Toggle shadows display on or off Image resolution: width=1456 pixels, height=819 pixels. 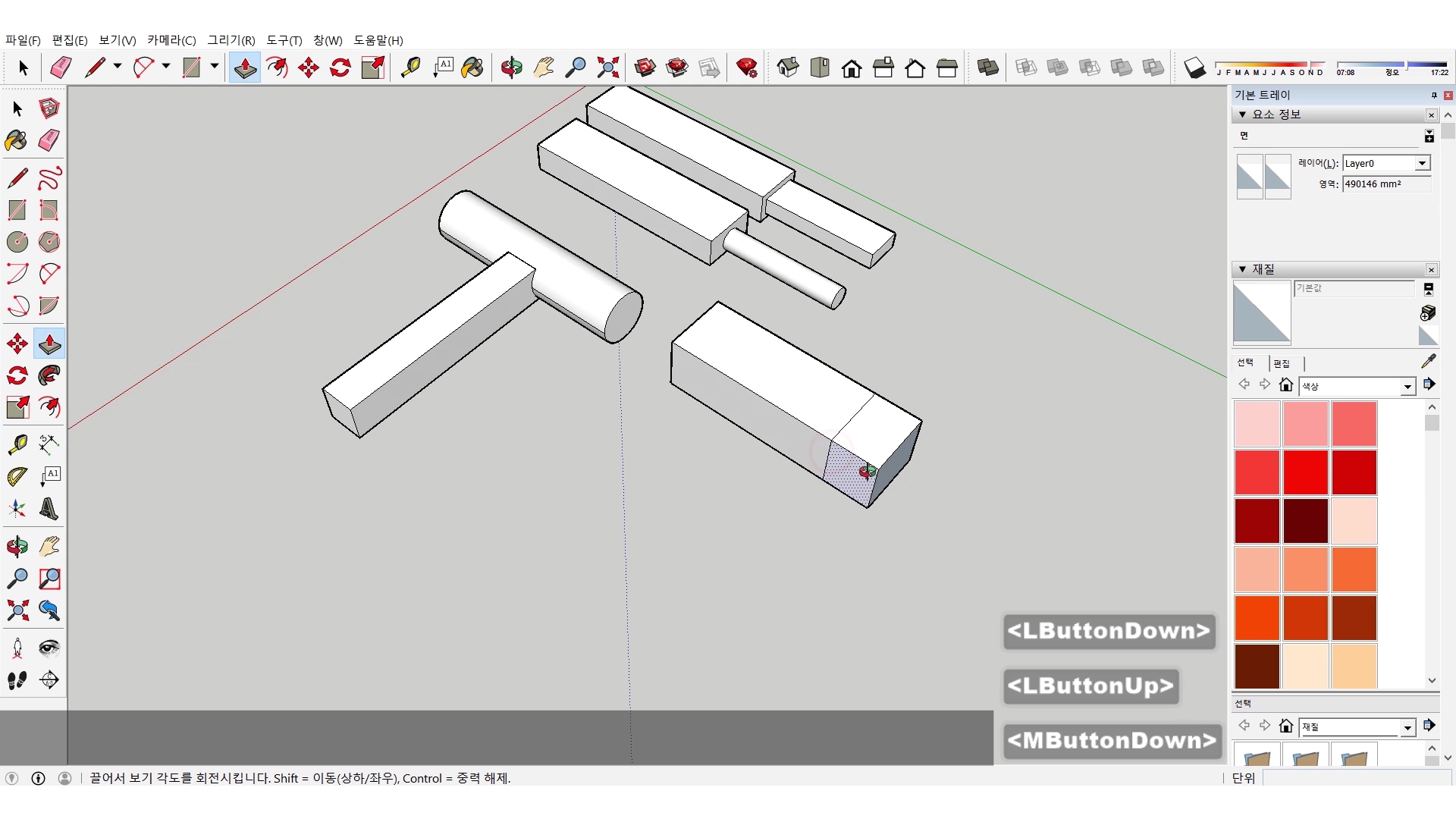tap(1194, 68)
